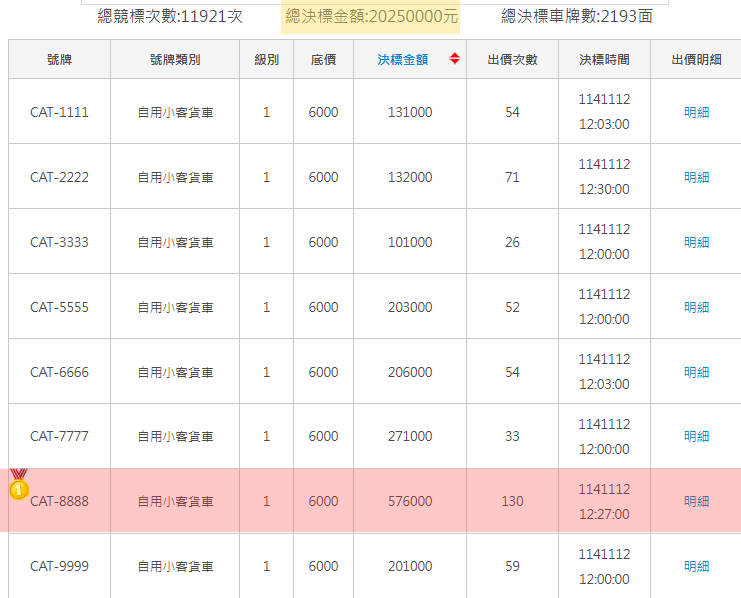Image resolution: width=741 pixels, height=598 pixels.
Task: Select the CAT-8888 plate number cell
Action: click(59, 501)
